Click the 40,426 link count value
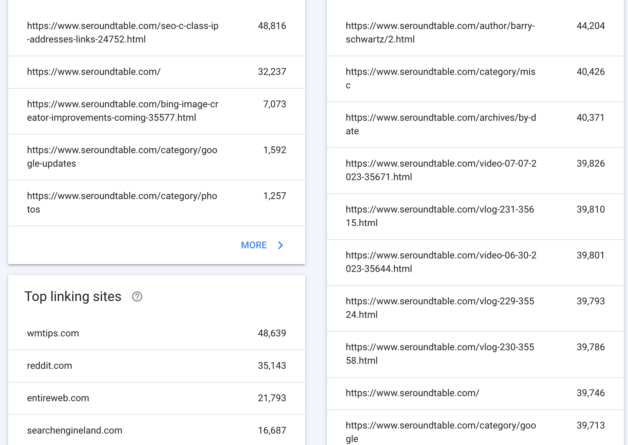Image resolution: width=628 pixels, height=445 pixels. (x=591, y=72)
